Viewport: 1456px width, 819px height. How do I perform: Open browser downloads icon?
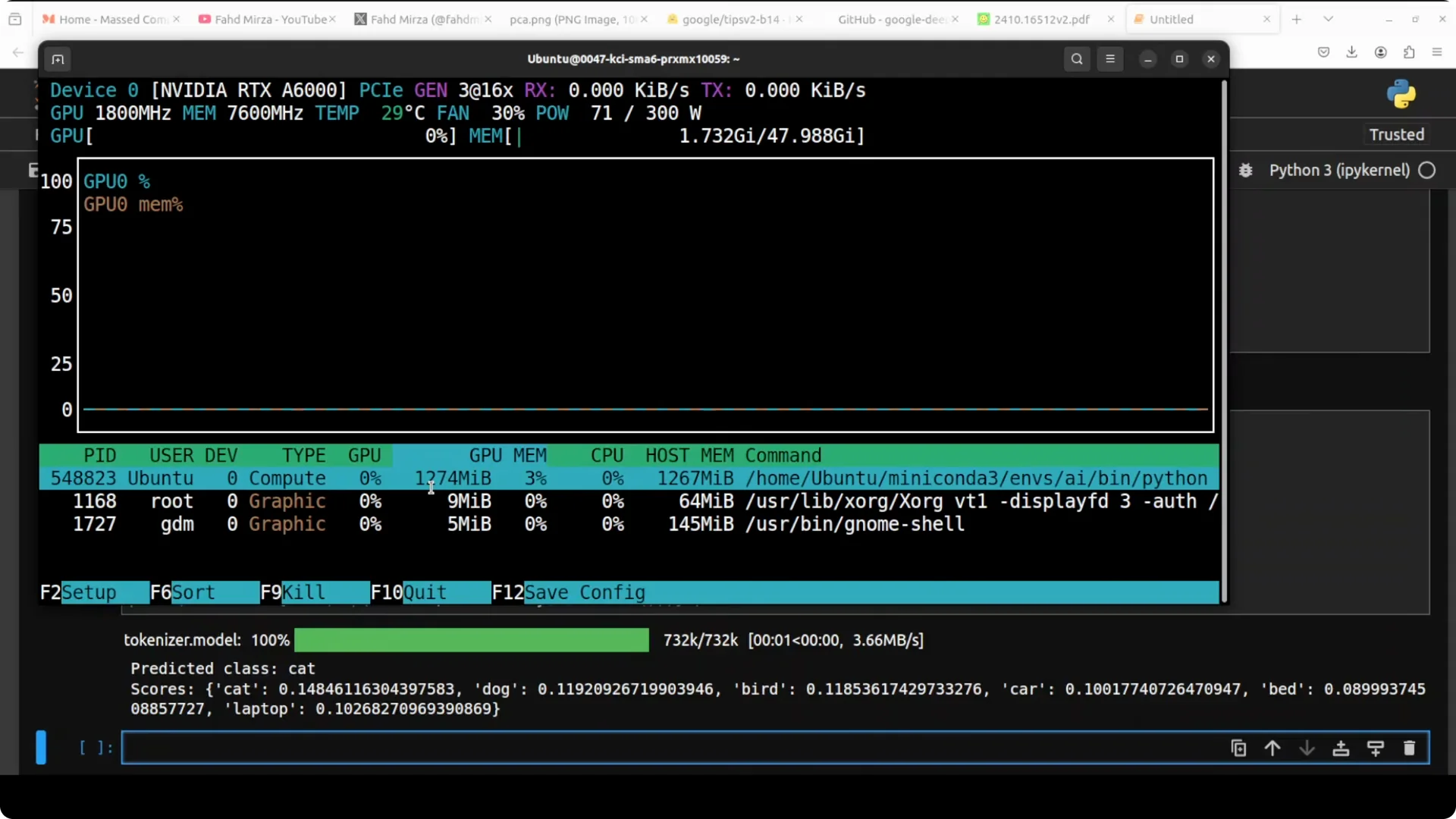pos(1351,52)
